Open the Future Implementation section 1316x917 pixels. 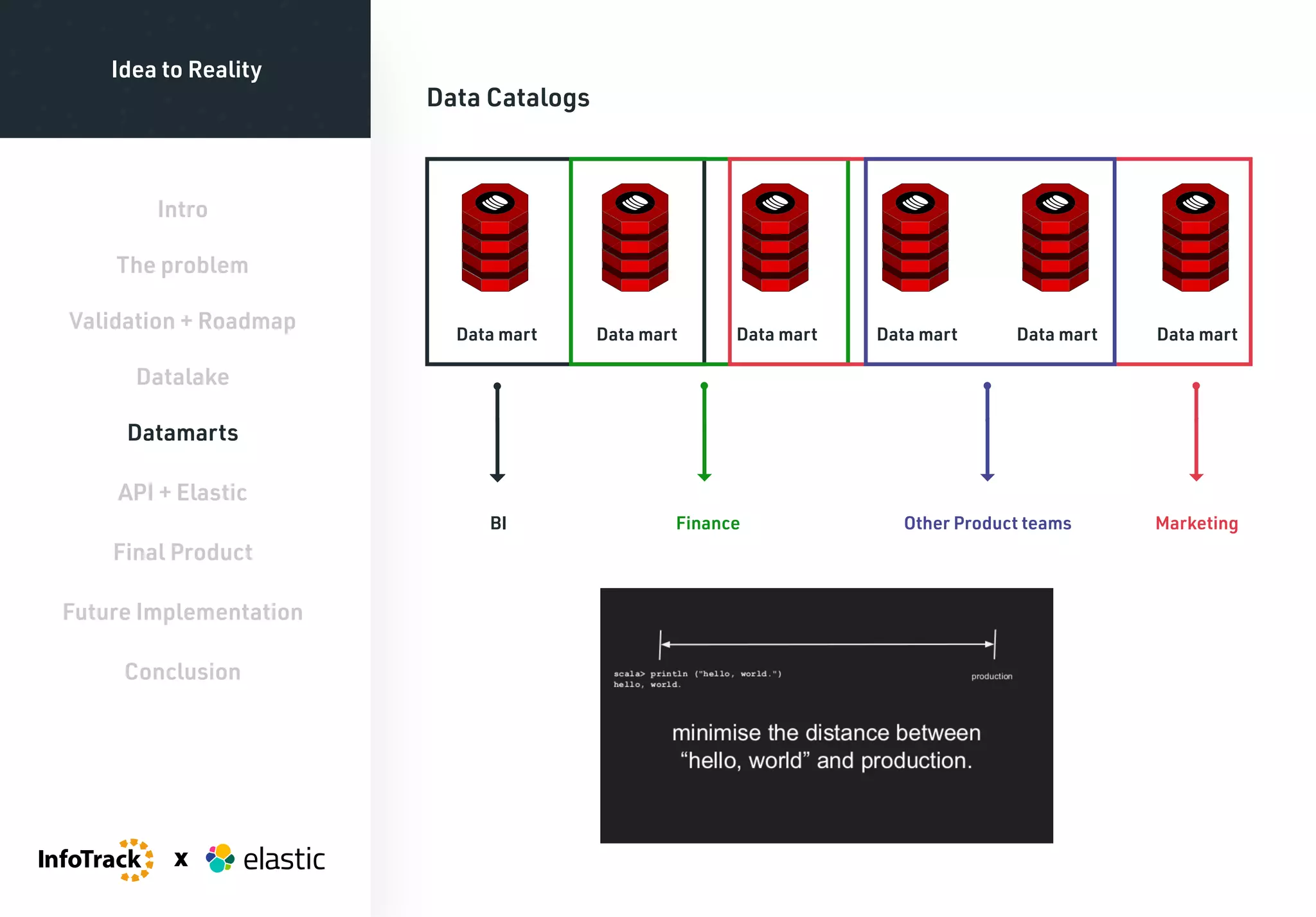[182, 612]
